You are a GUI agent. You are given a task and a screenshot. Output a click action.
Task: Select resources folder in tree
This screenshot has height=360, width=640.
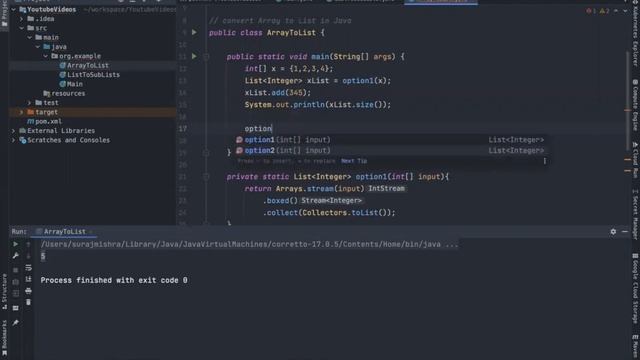[64, 93]
